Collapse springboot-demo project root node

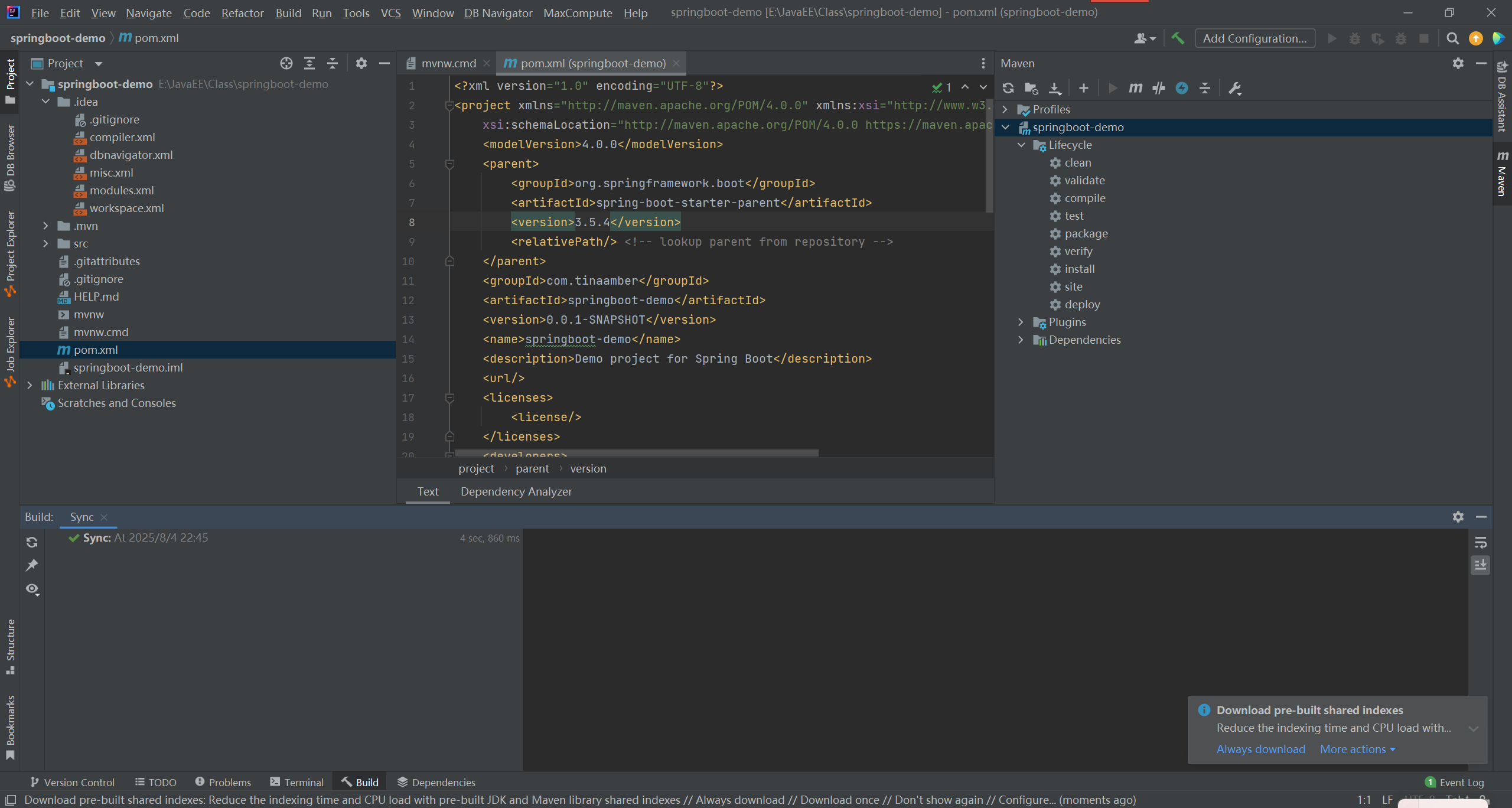coord(30,84)
